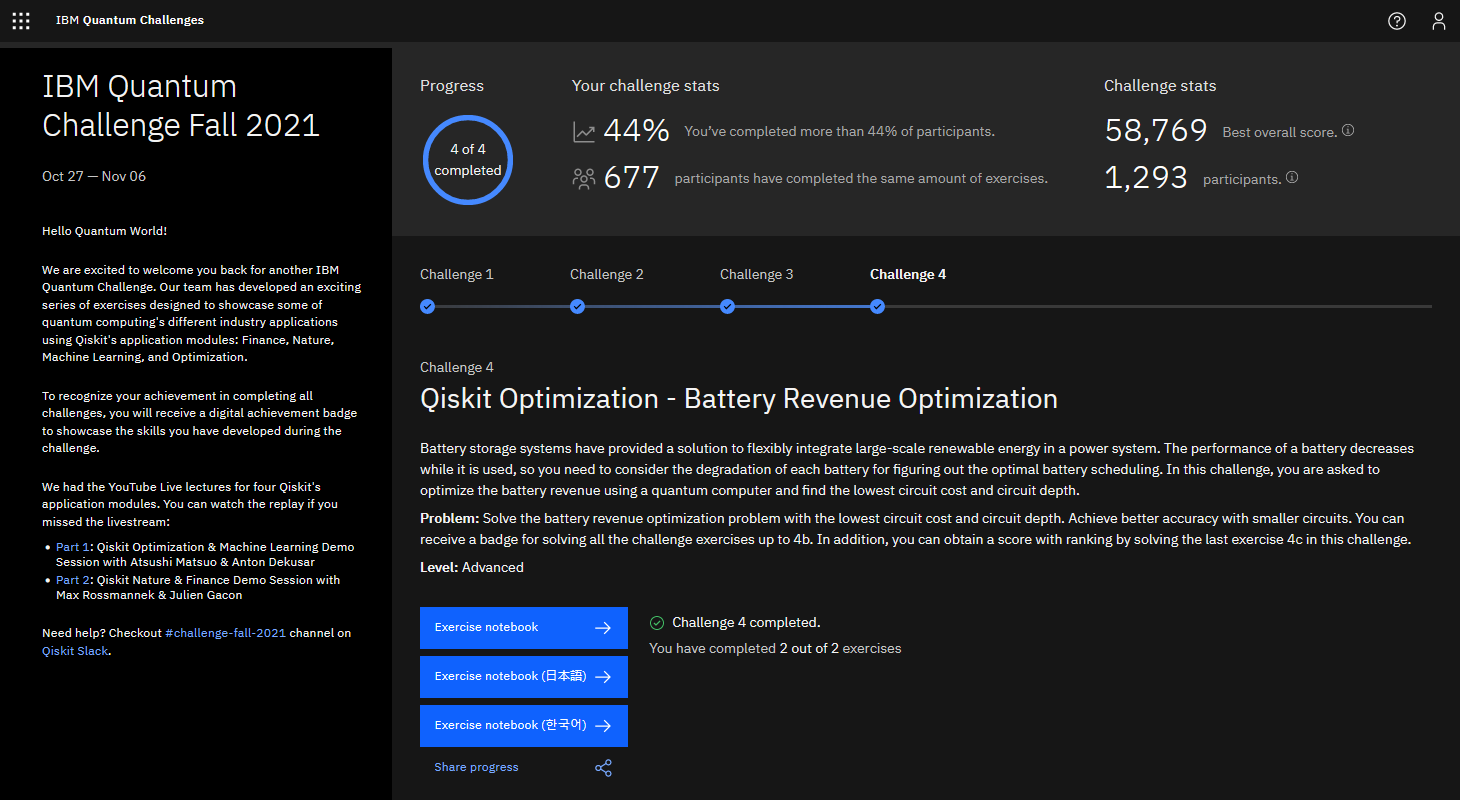Open the Part 1 lecture replay link
The image size is (1460, 800).
[x=72, y=547]
